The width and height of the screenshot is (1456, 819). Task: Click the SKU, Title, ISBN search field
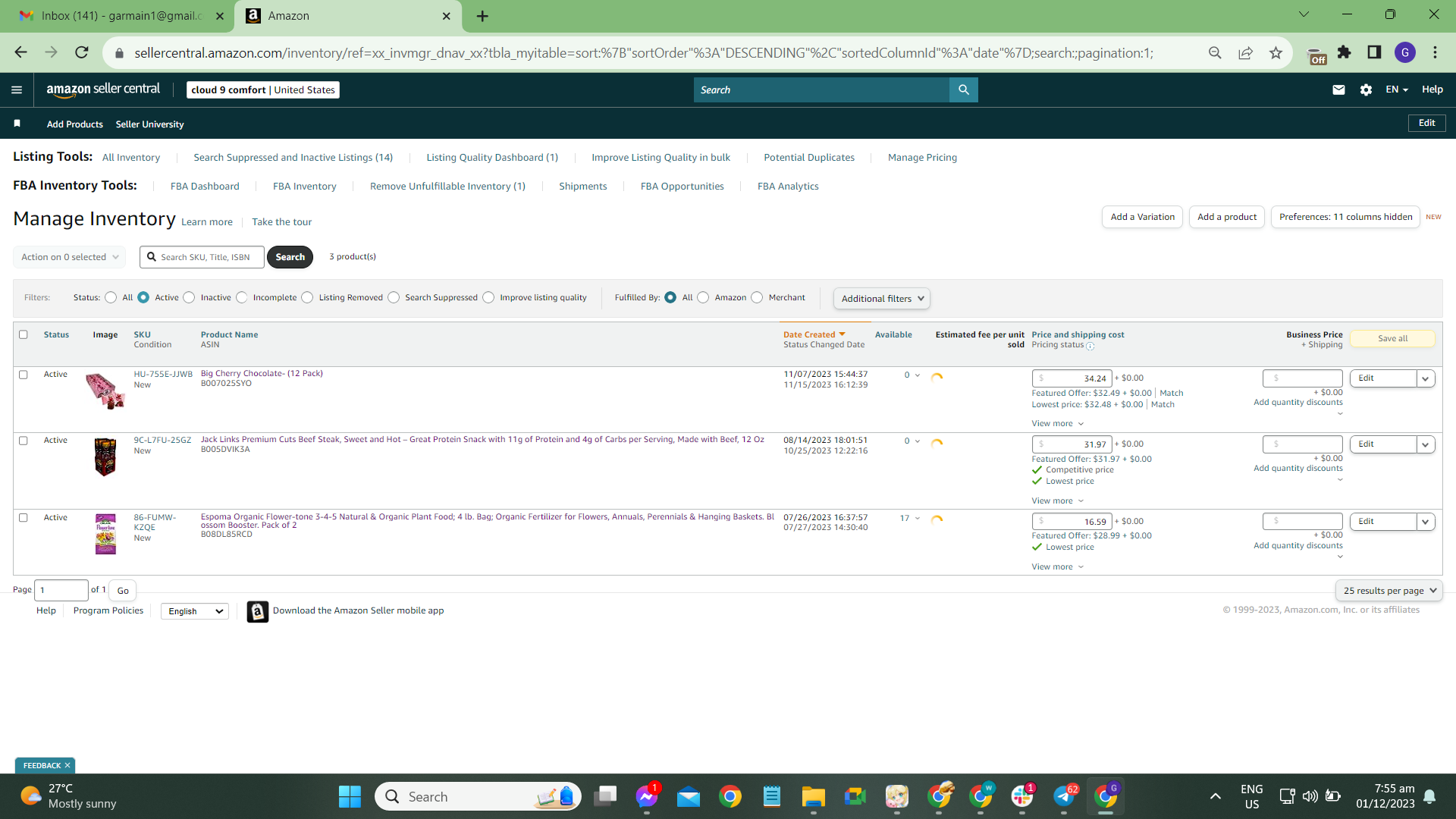(202, 257)
